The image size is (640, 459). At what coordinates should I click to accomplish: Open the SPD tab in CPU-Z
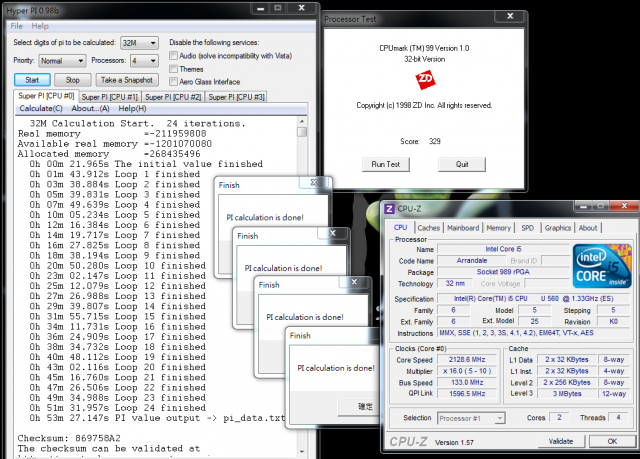pyautogui.click(x=527, y=228)
